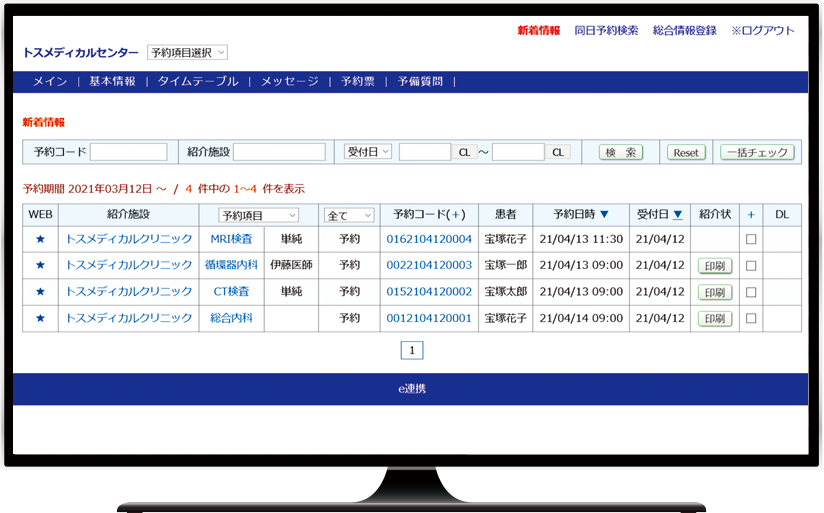Click the WEB star in the 循環器内科 row
This screenshot has height=513, width=824.
coord(40,265)
